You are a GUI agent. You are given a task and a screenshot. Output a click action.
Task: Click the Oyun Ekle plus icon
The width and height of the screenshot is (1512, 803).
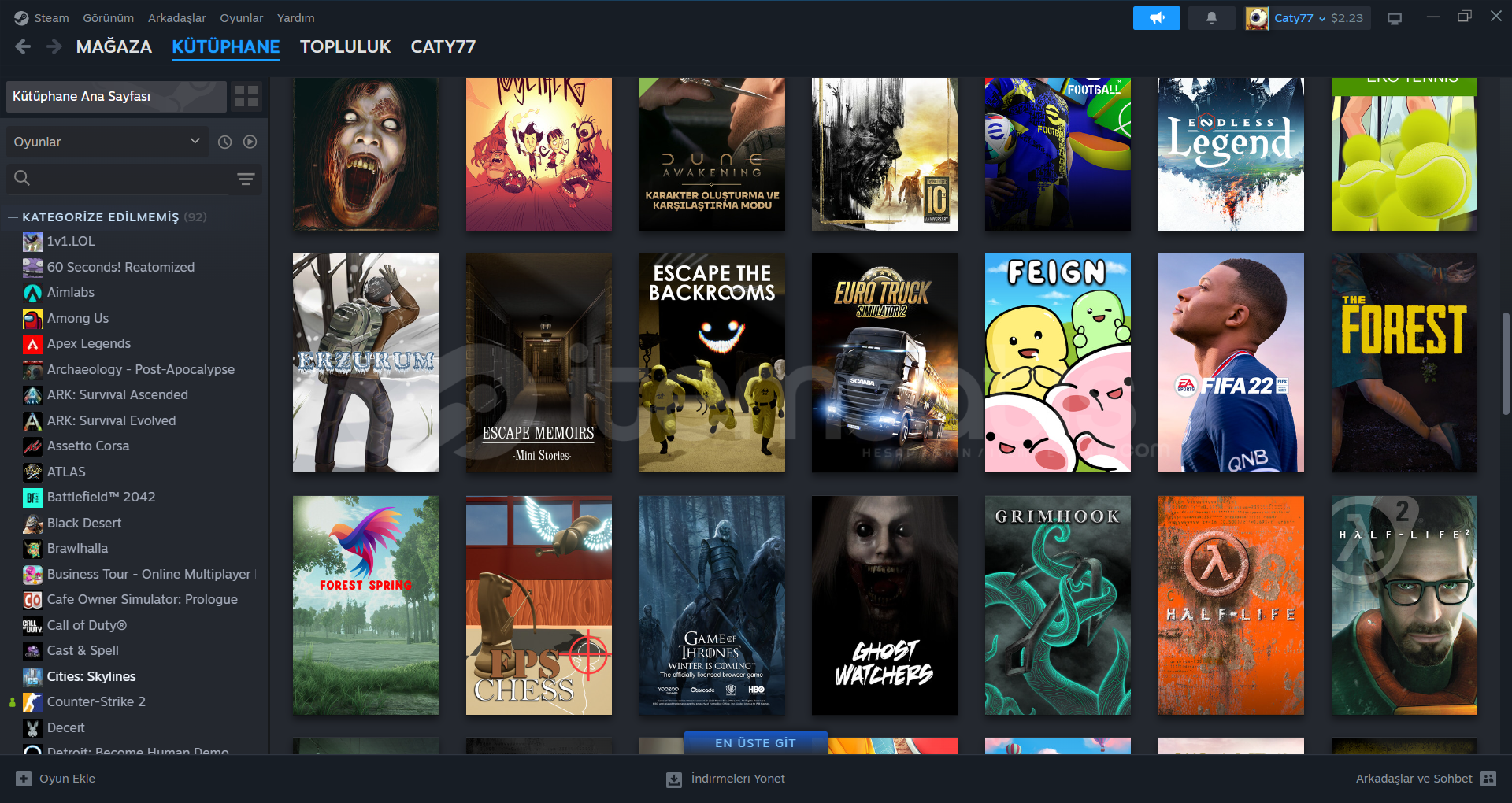[24, 779]
